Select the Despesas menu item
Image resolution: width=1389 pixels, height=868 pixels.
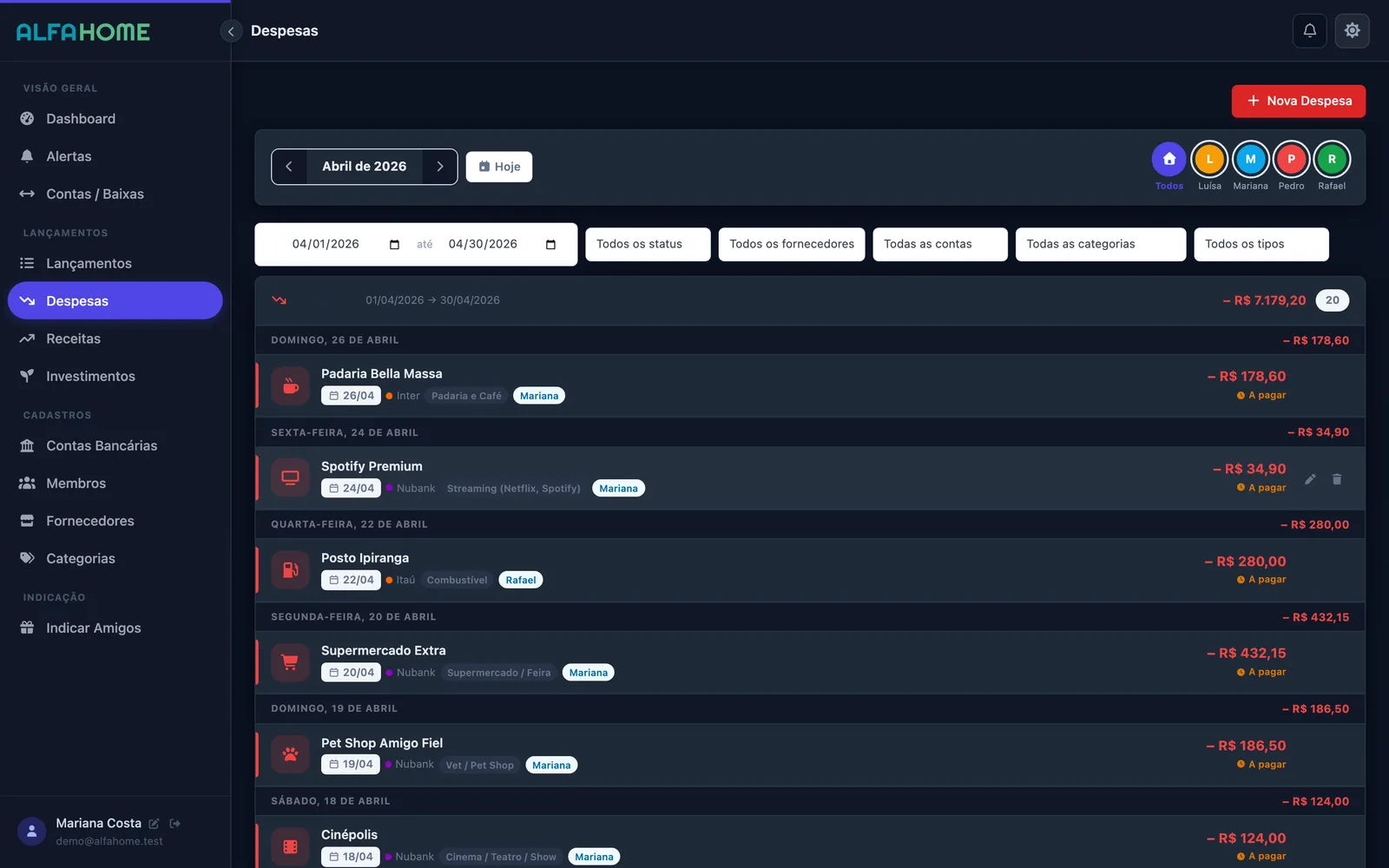click(115, 300)
